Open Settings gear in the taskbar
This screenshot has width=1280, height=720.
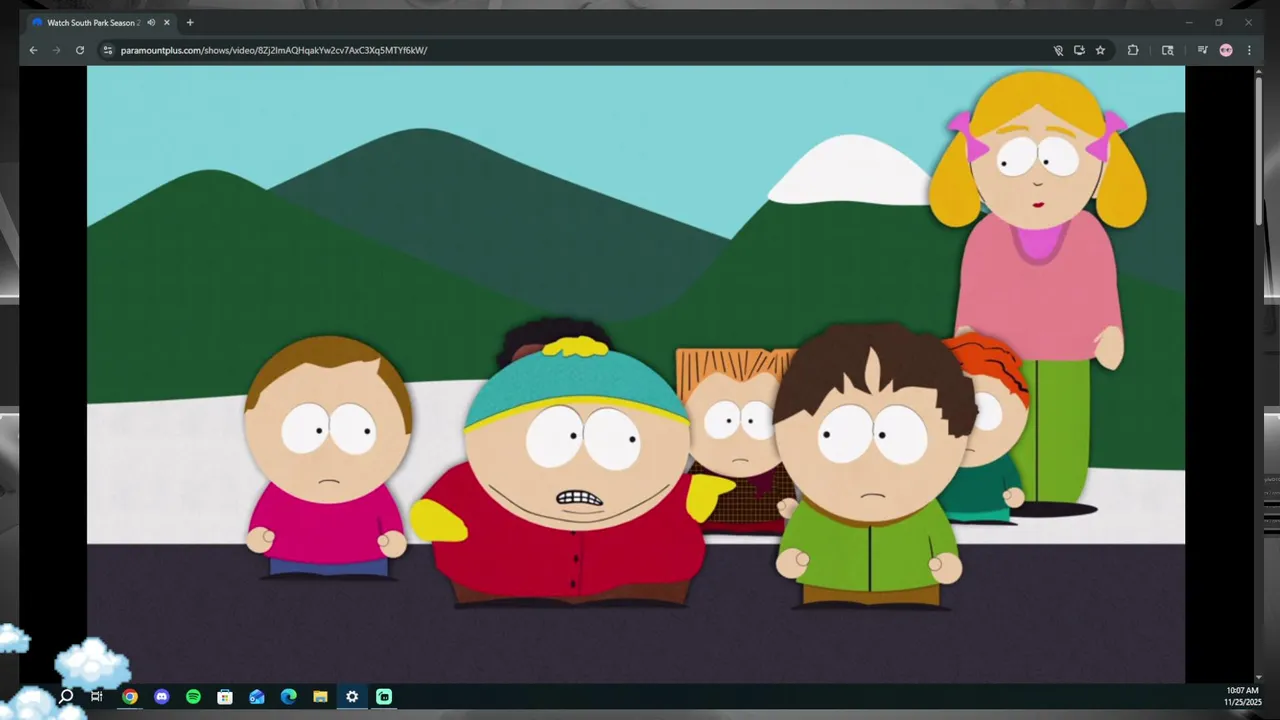click(352, 696)
